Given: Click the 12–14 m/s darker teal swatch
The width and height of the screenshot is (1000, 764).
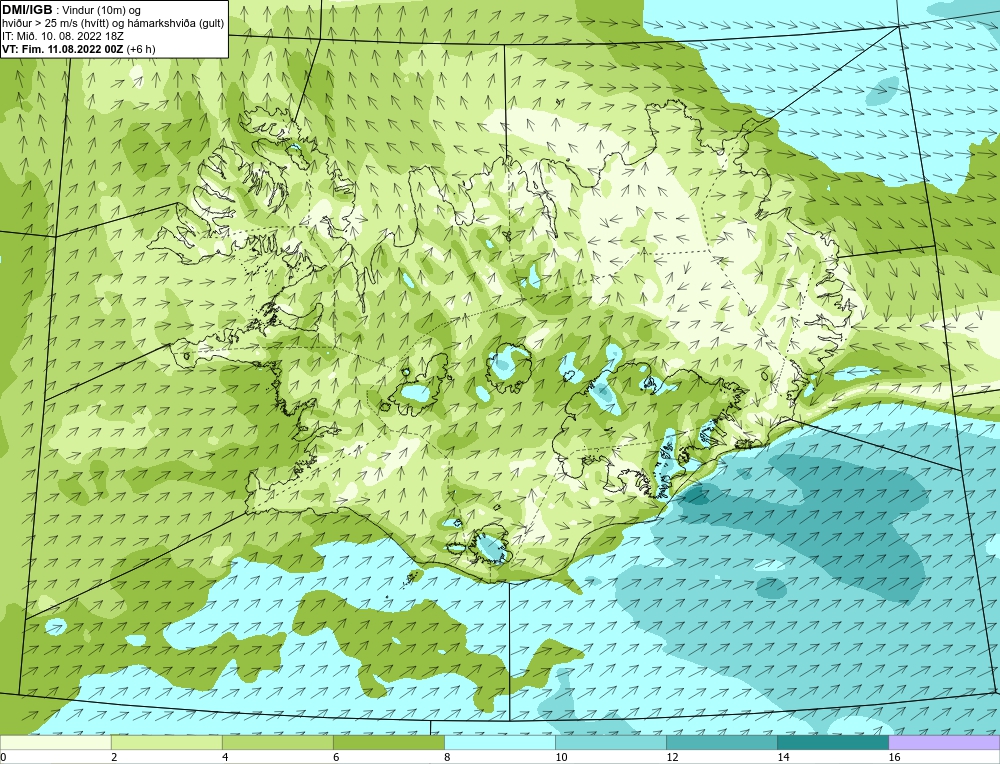Looking at the screenshot, I should pos(721,743).
